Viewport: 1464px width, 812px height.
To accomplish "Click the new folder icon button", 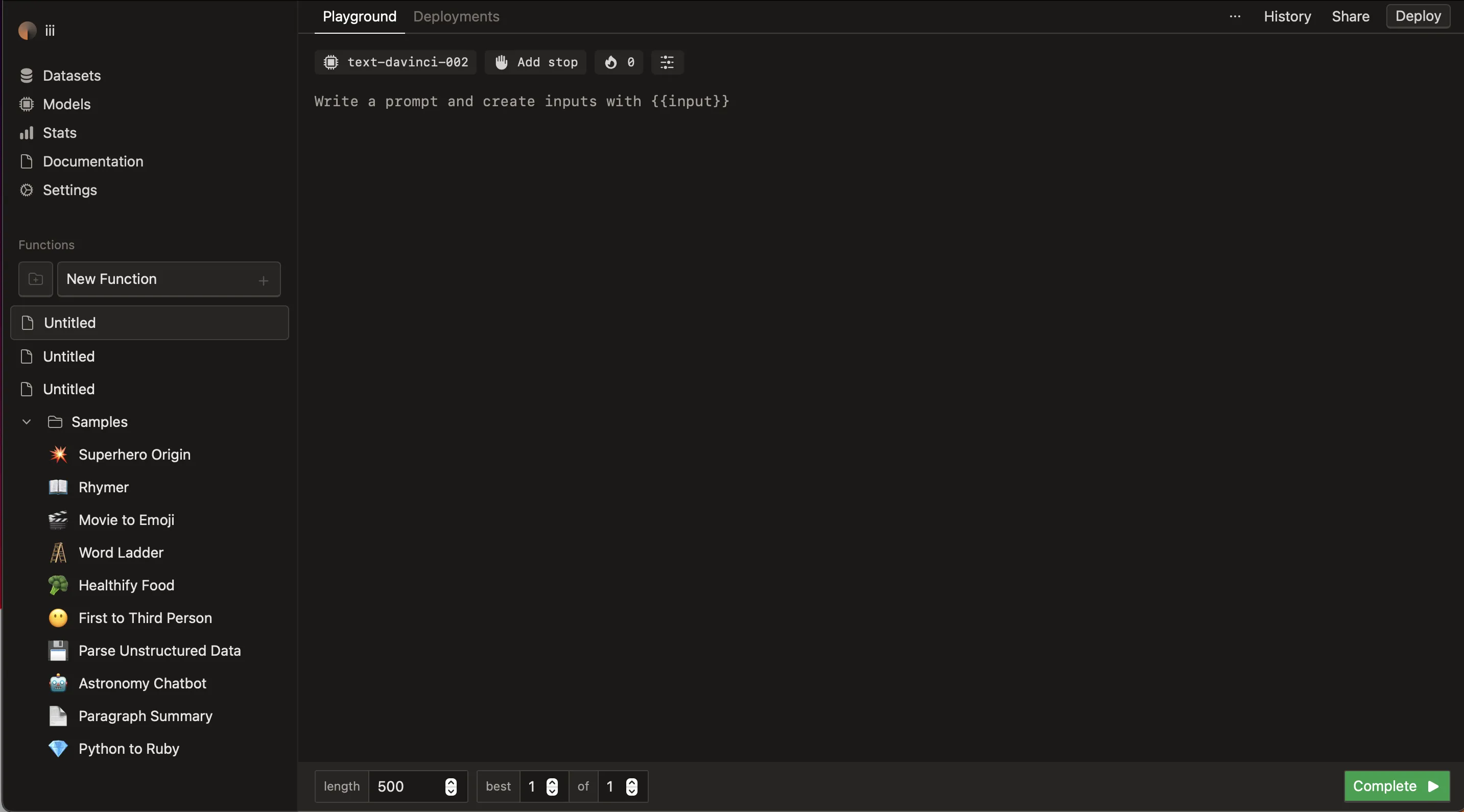I will (35, 279).
